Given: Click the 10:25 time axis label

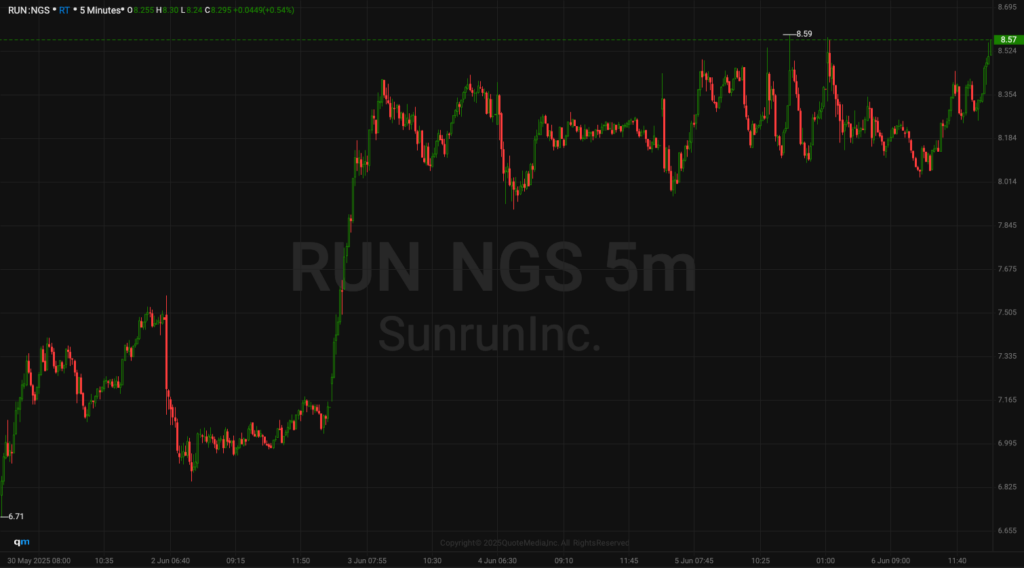Looking at the screenshot, I should 760,561.
